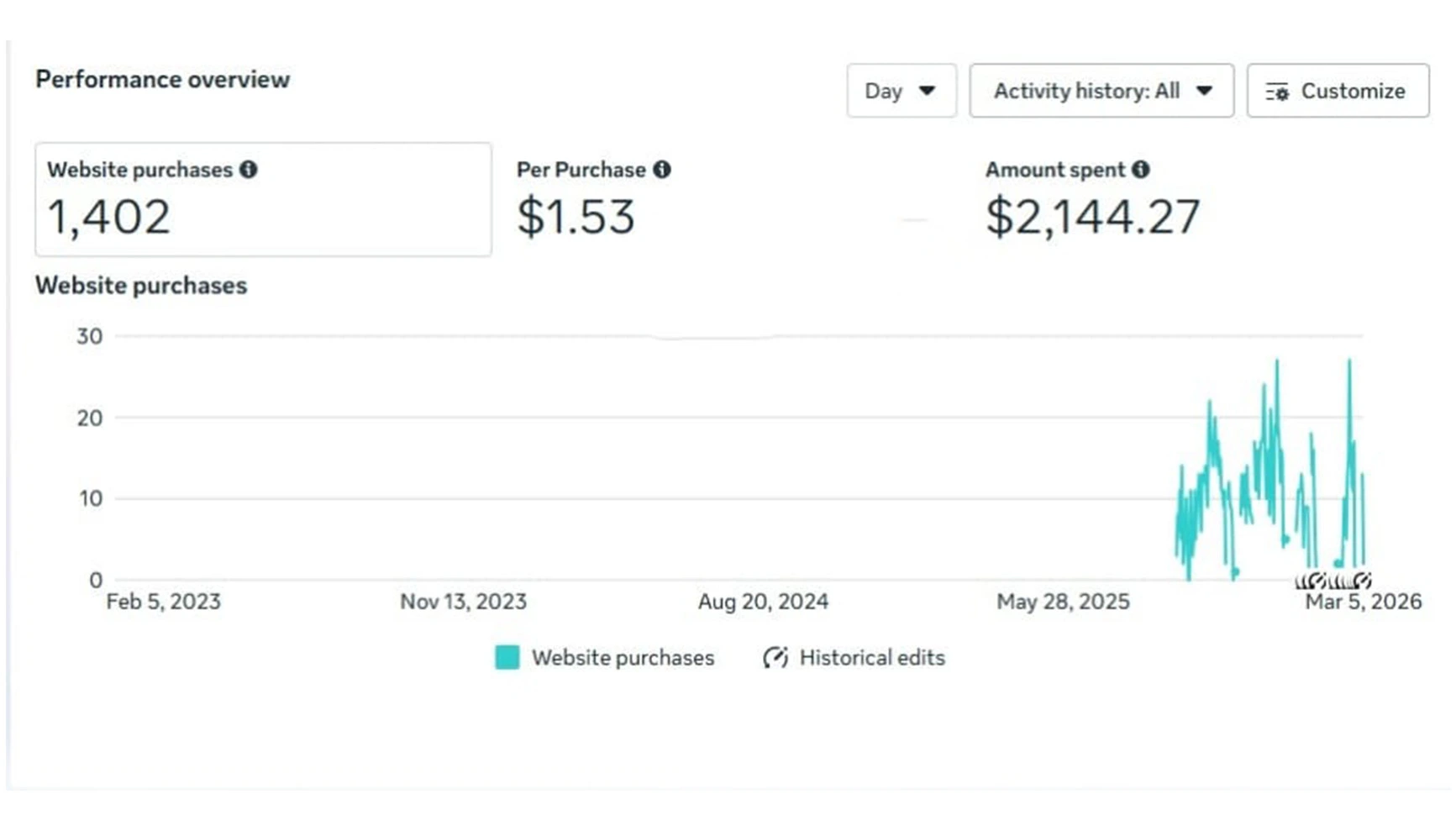Viewport: 1456px width, 831px height.
Task: Click teal Website purchases legend swatch
Action: point(507,657)
